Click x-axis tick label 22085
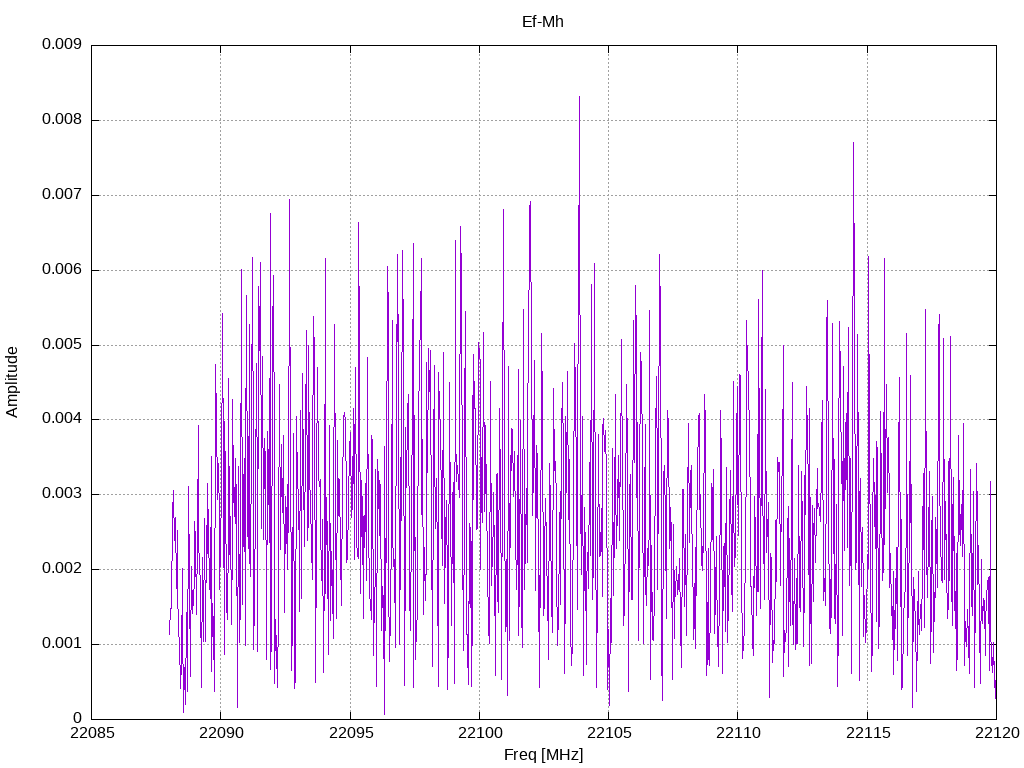The image size is (1024, 768). click(92, 733)
